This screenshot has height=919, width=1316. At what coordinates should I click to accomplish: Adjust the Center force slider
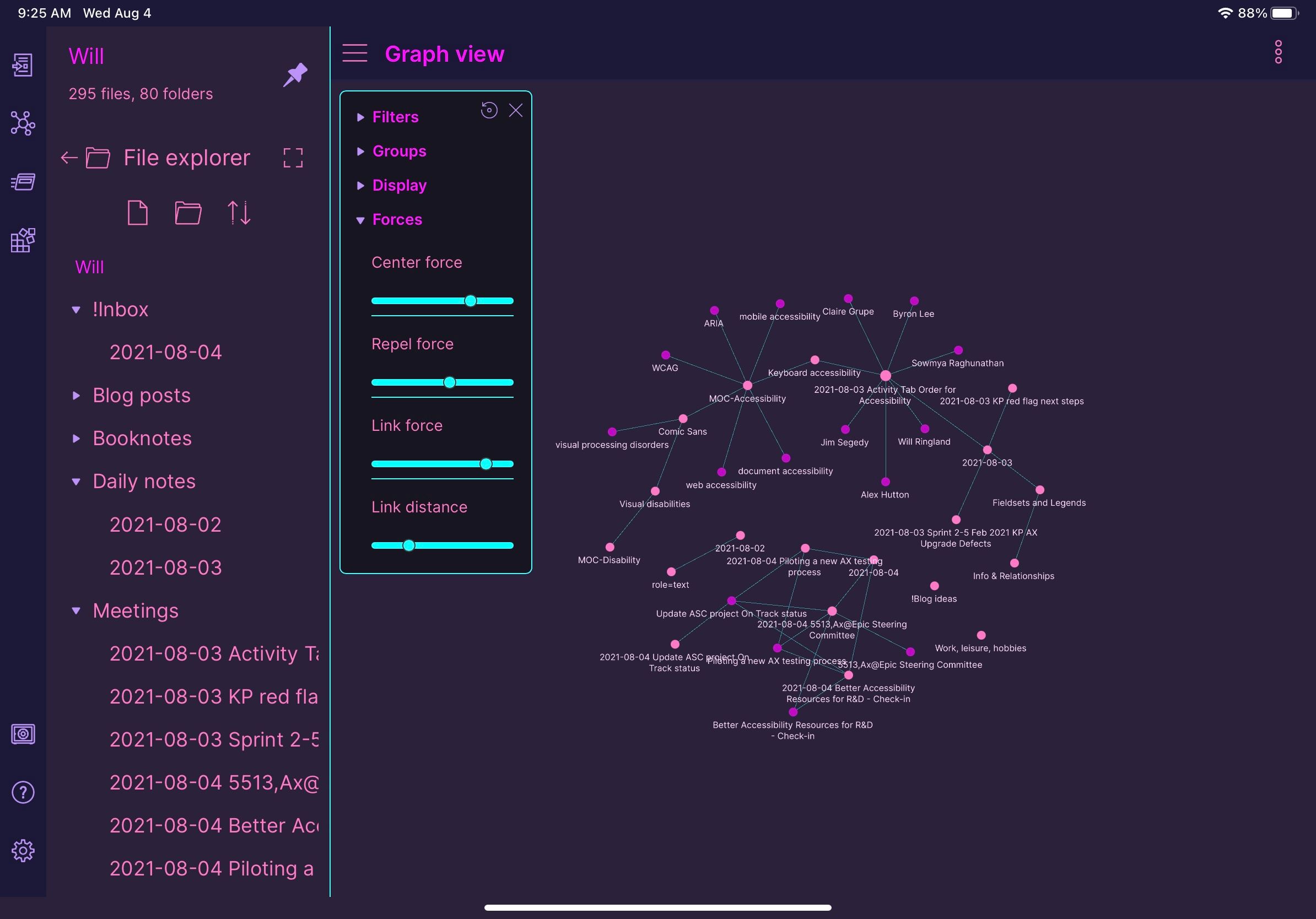pos(470,301)
